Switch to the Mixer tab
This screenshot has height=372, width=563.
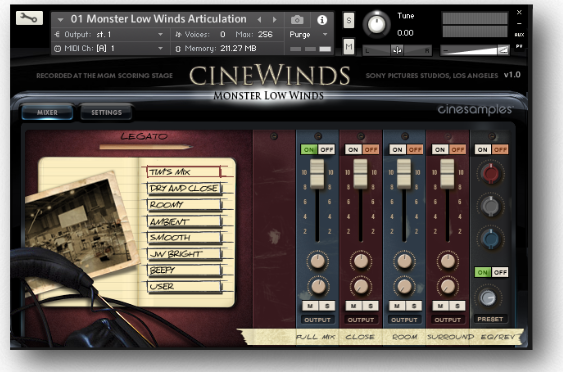(47, 113)
